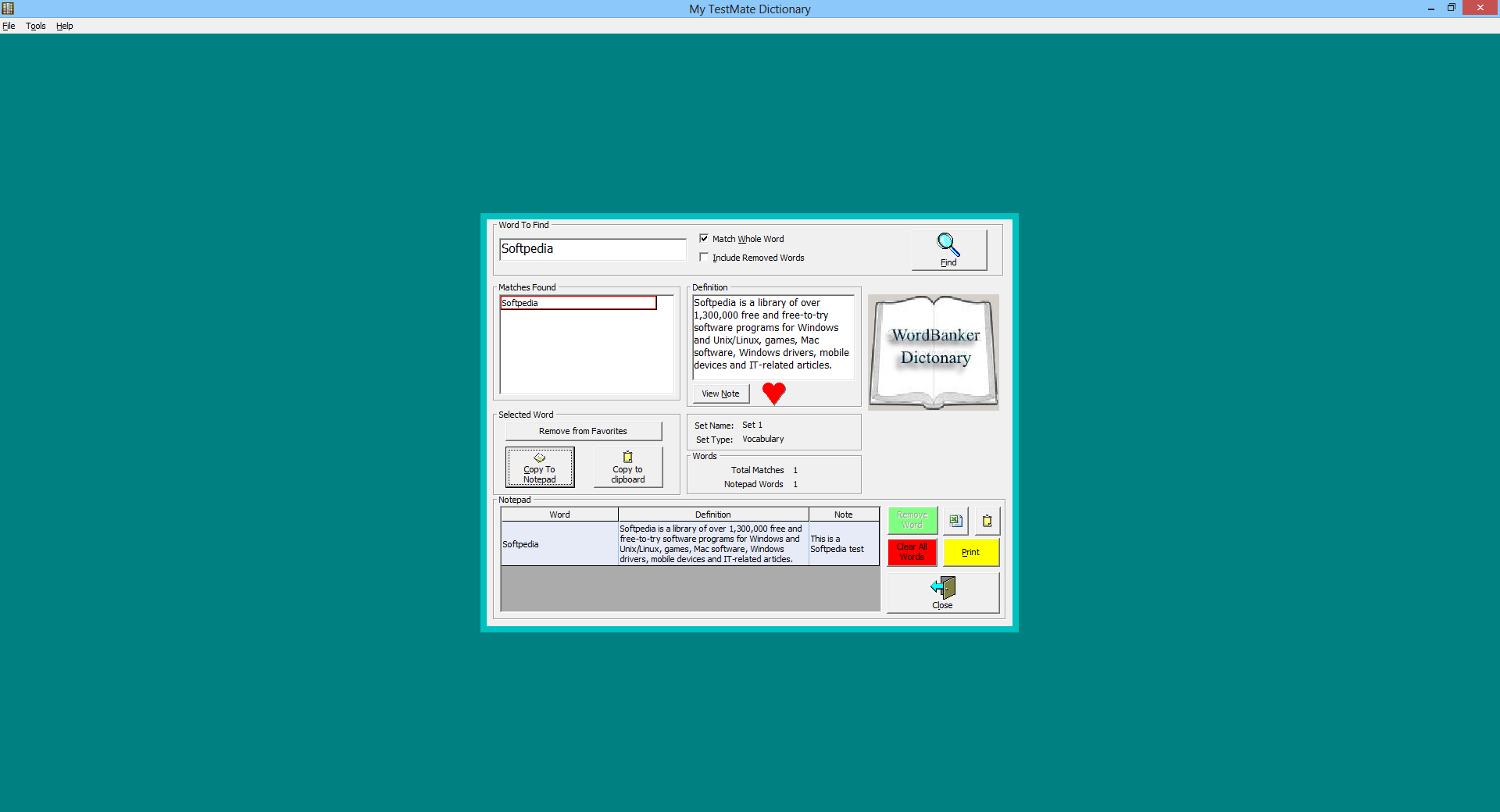Image resolution: width=1500 pixels, height=812 pixels.
Task: Click the TestMate app icon in title bar
Action: [8, 9]
